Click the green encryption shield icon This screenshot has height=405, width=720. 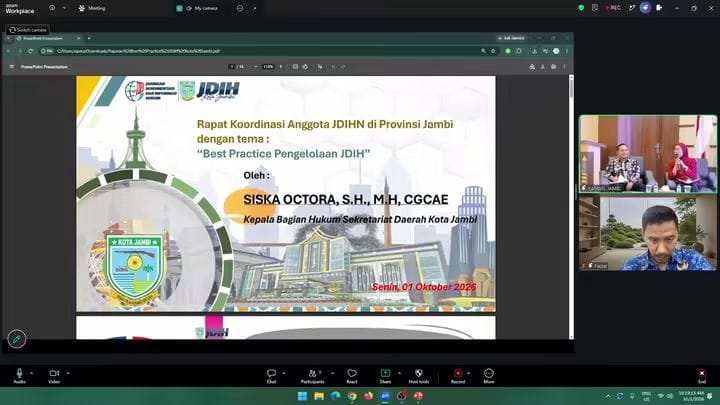coord(581,8)
